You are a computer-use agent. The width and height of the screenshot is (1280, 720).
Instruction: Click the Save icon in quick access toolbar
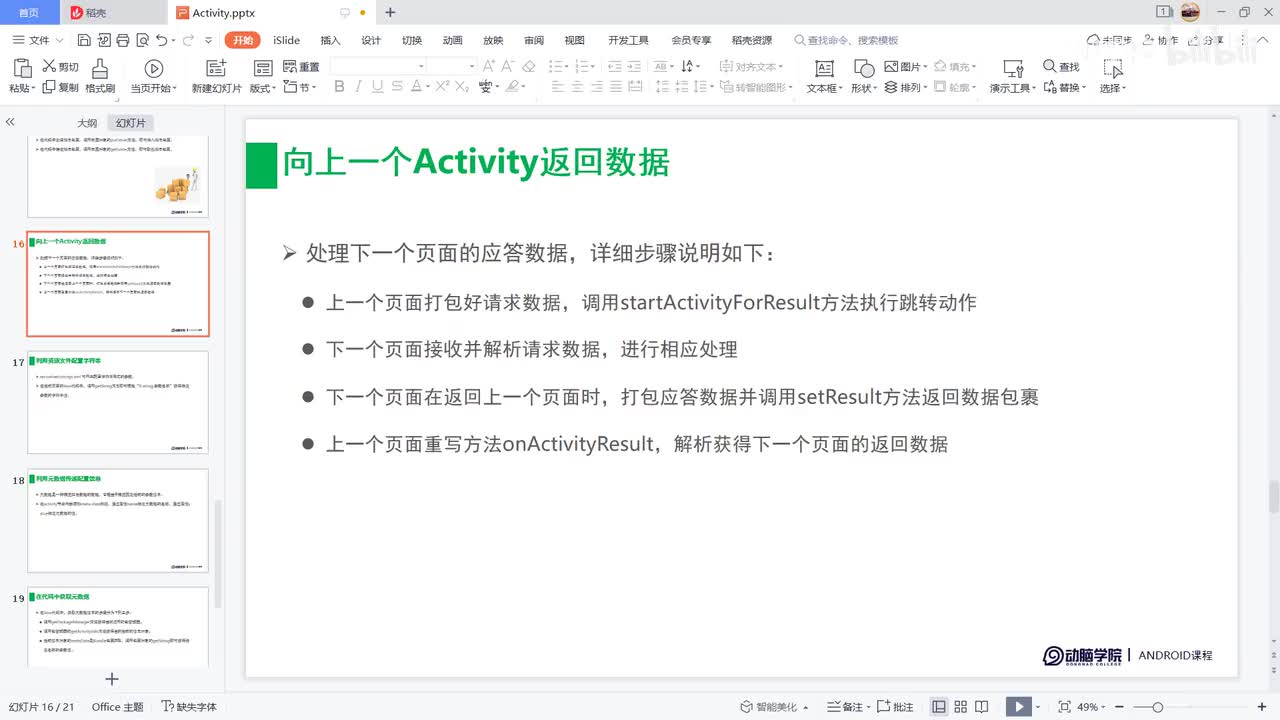tap(84, 40)
